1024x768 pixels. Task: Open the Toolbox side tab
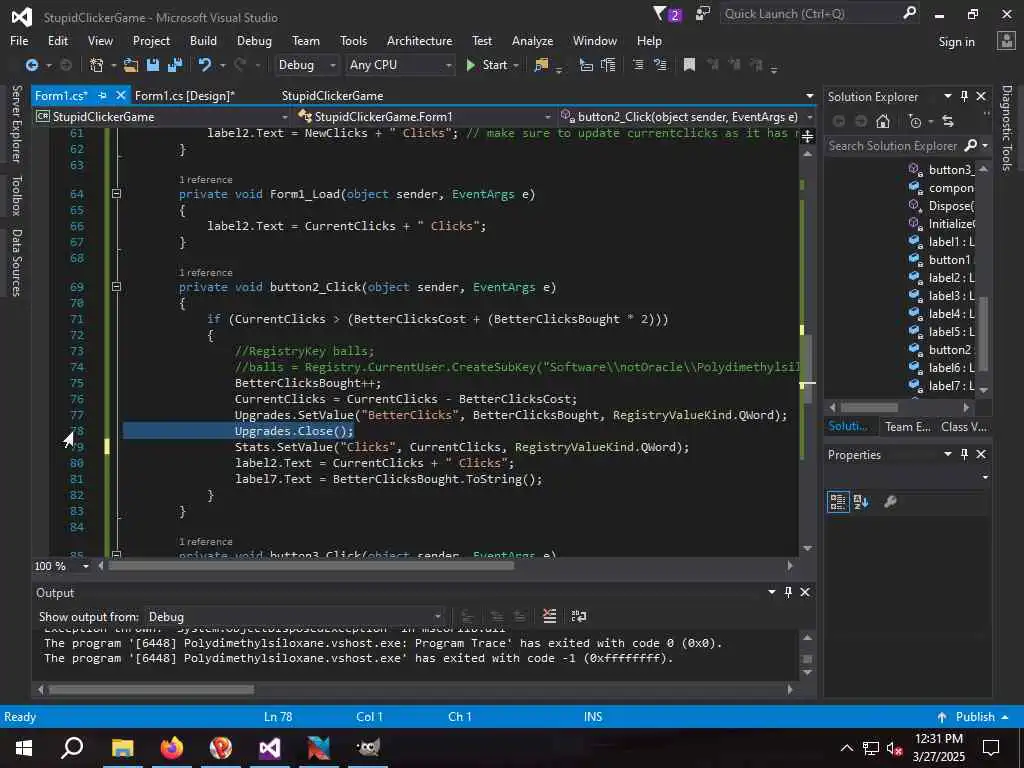16,195
